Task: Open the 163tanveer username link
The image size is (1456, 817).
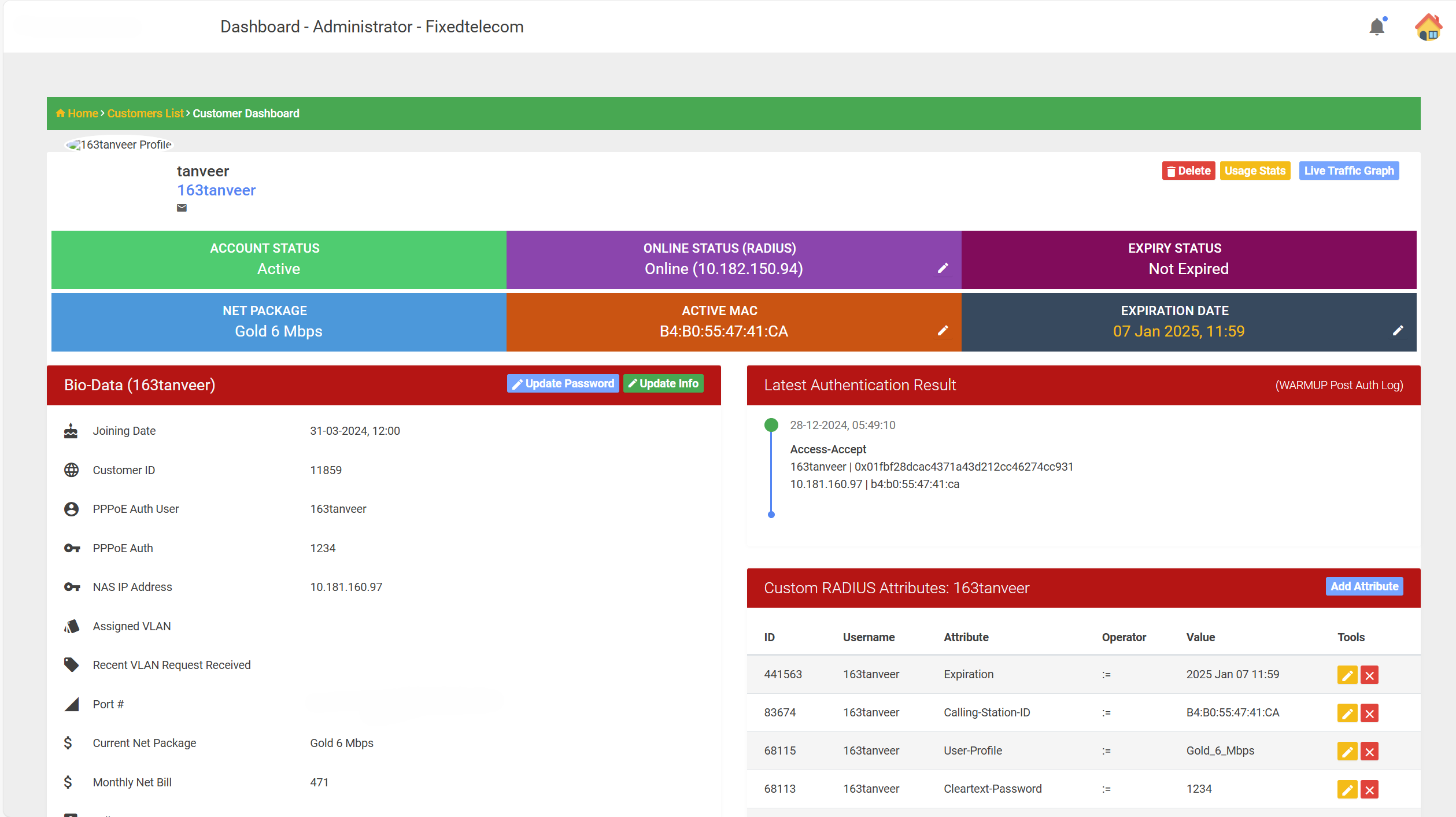Action: point(216,190)
